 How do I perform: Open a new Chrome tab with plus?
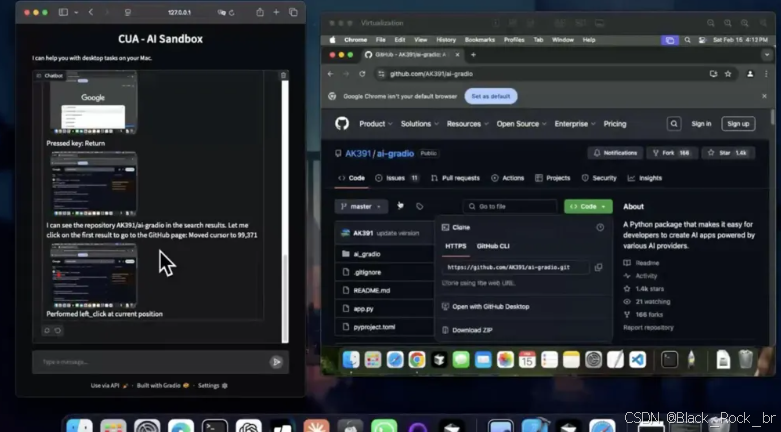click(473, 55)
